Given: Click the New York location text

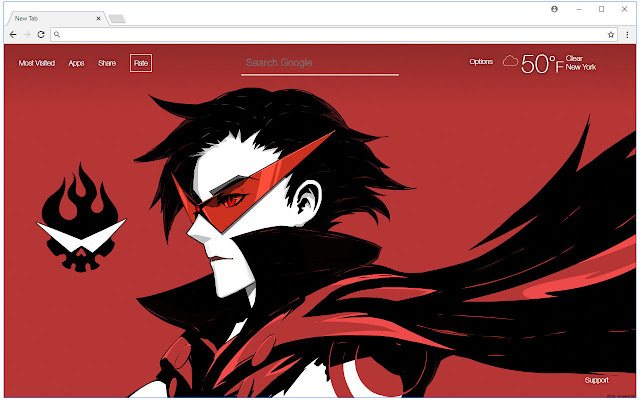Looking at the screenshot, I should click(581, 67).
